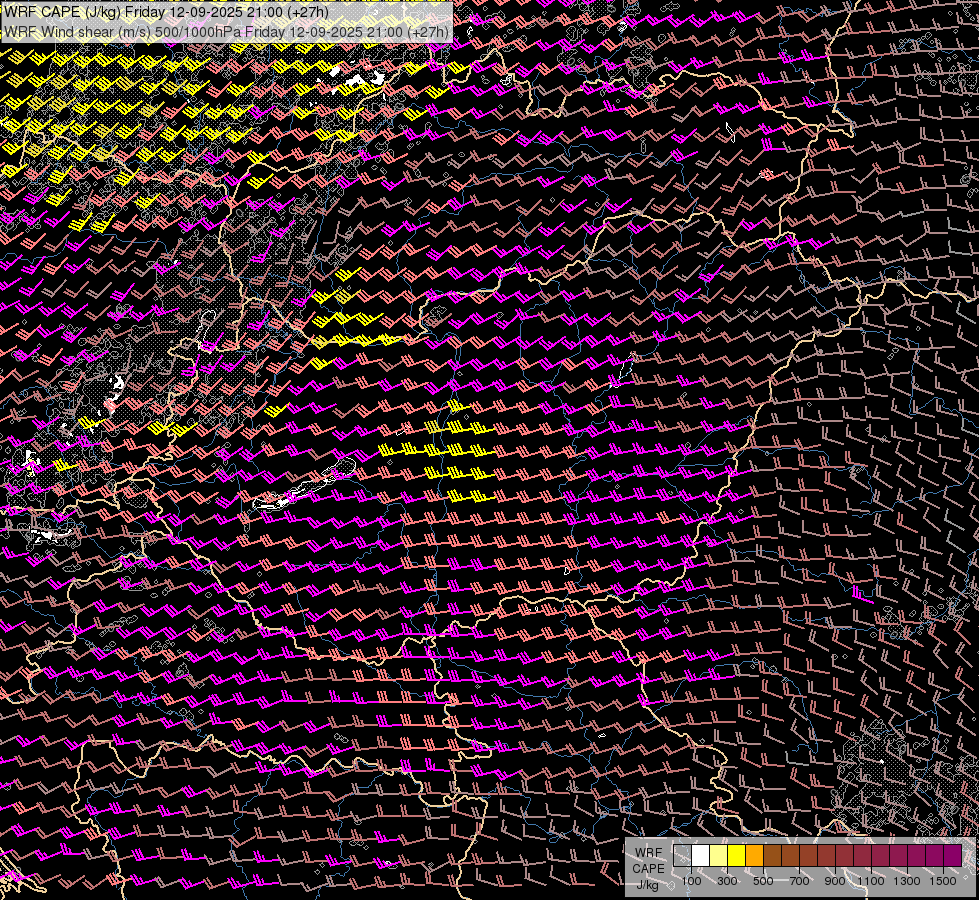Click the 1500 legend value label
The image size is (979, 900).
coord(943,881)
